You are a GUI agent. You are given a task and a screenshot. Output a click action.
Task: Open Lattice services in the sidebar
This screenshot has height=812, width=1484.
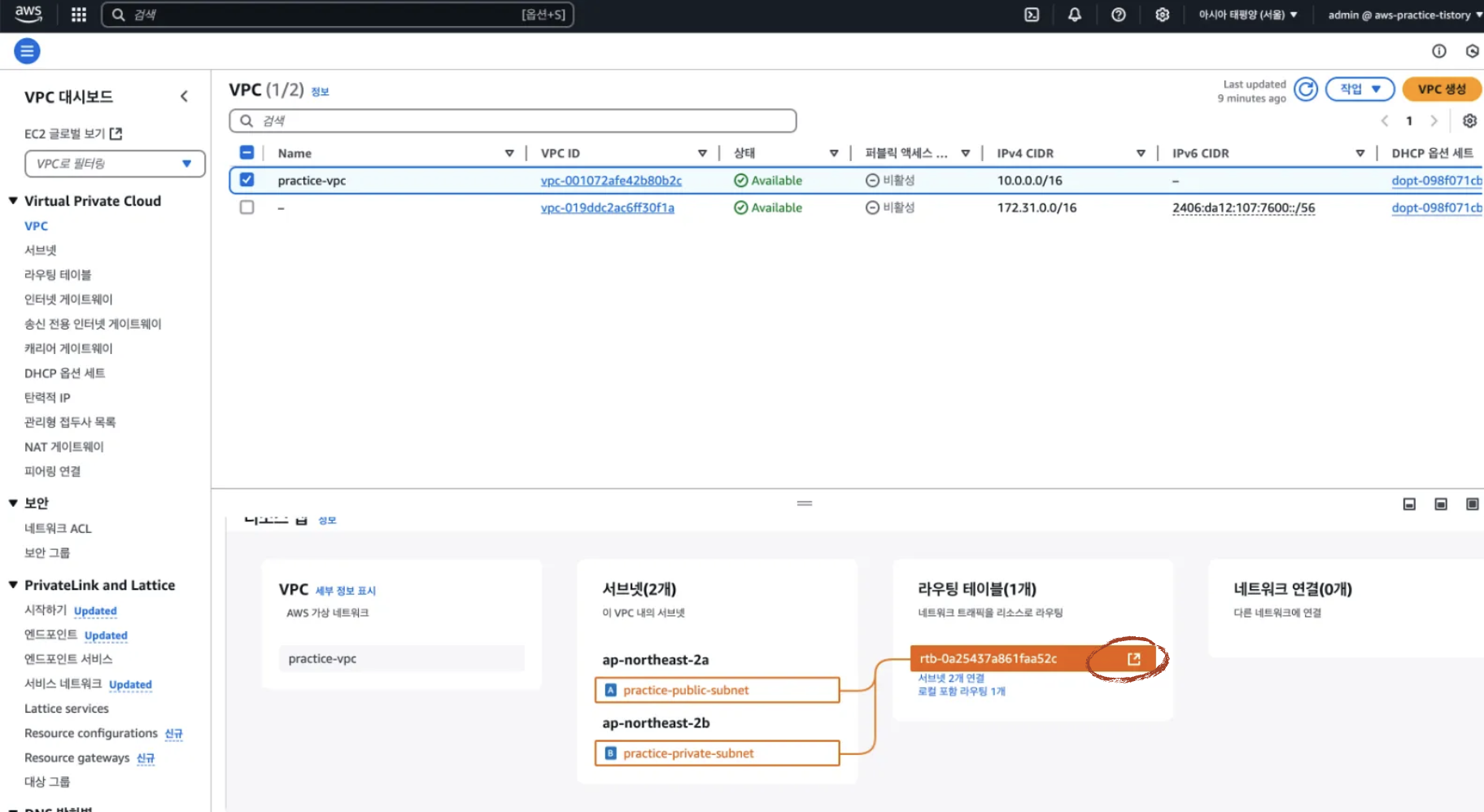[67, 709]
